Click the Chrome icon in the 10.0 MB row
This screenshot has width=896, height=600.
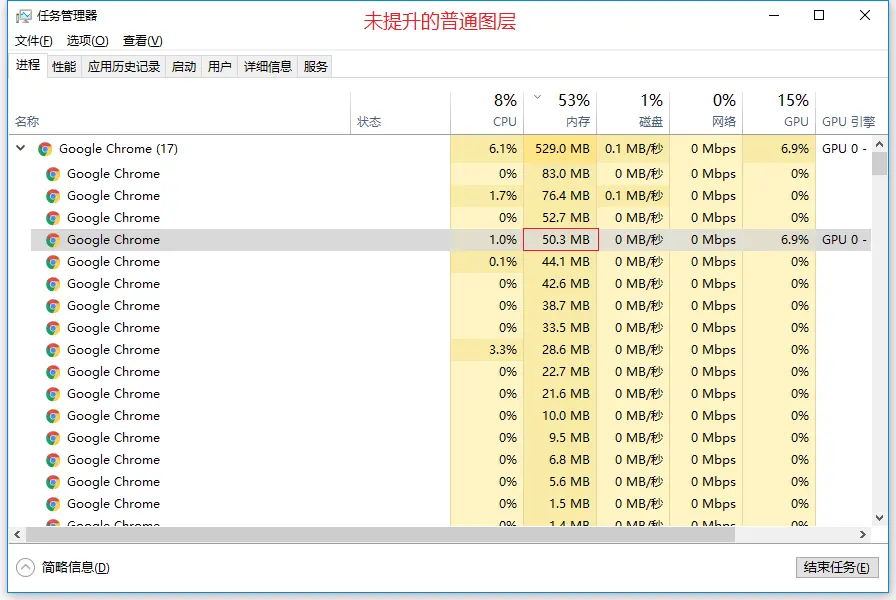[x=53, y=416]
